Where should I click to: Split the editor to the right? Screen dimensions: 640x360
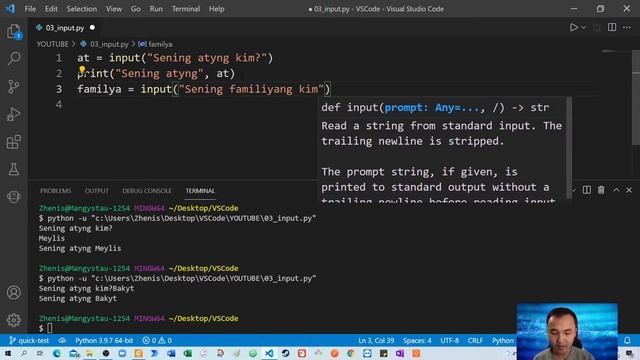[612, 27]
